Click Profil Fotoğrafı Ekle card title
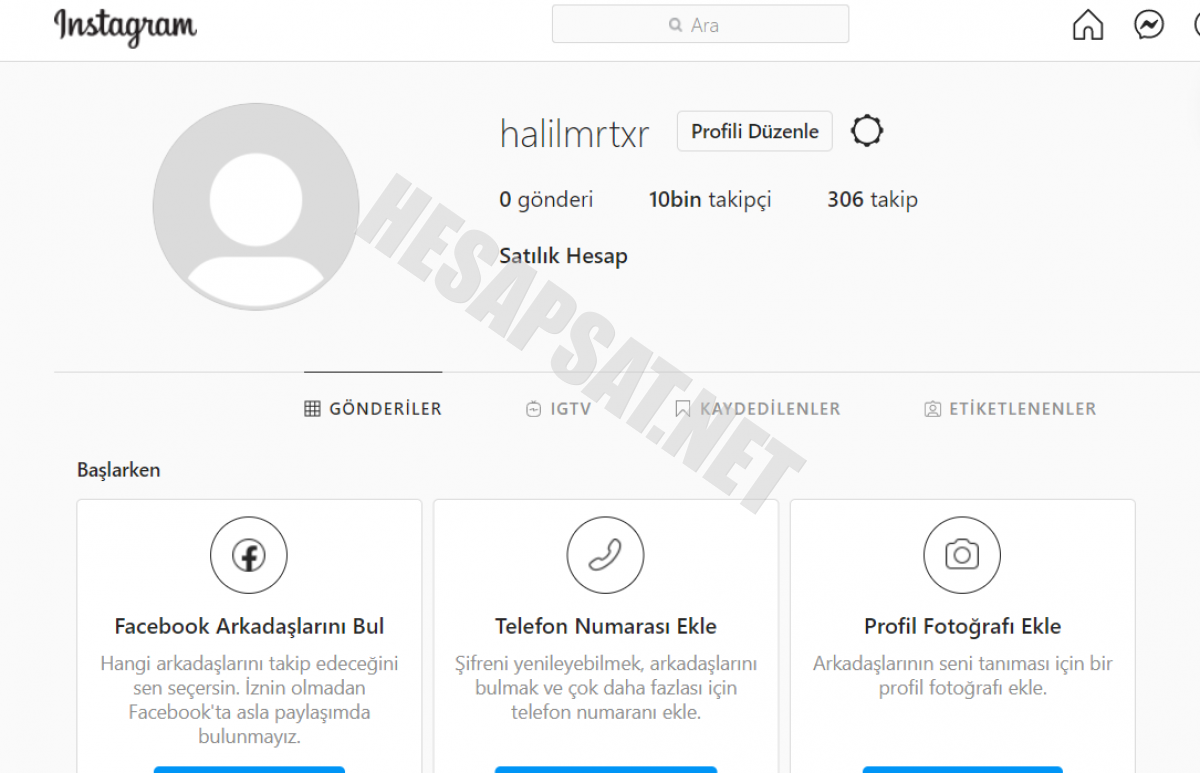 [963, 627]
